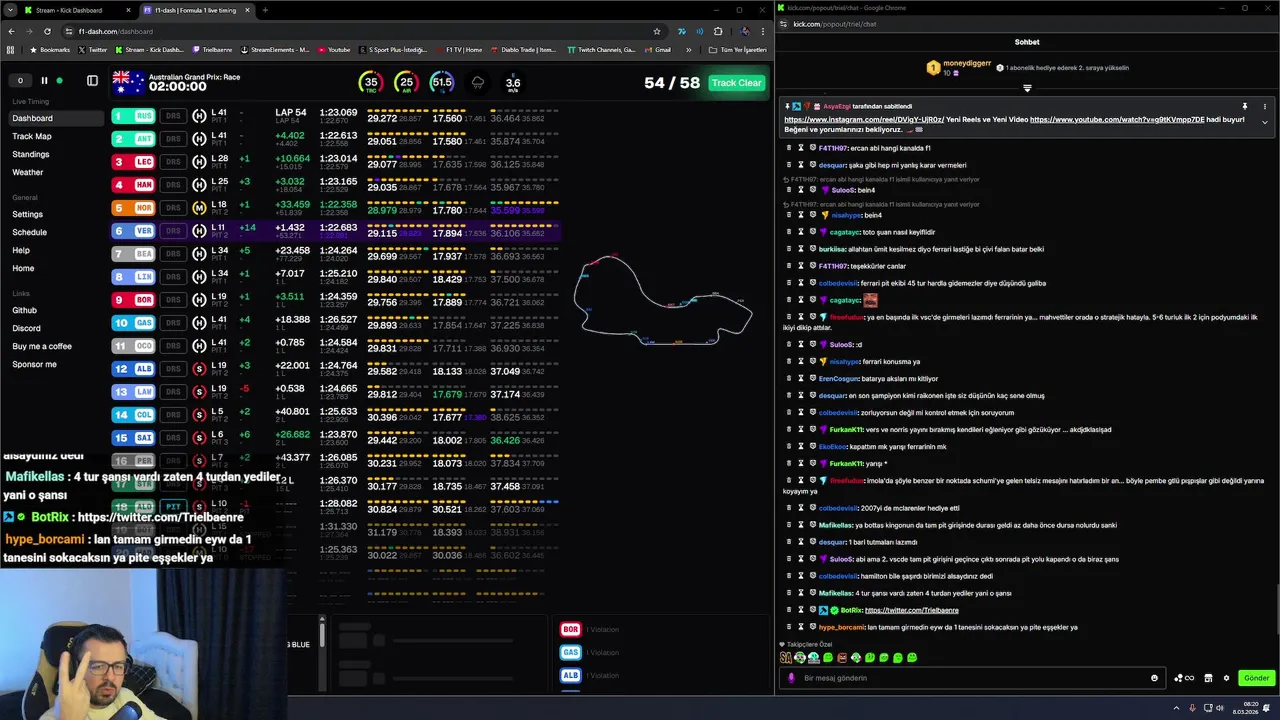Pause the live timing playback
The image size is (1280, 720).
(x=44, y=81)
